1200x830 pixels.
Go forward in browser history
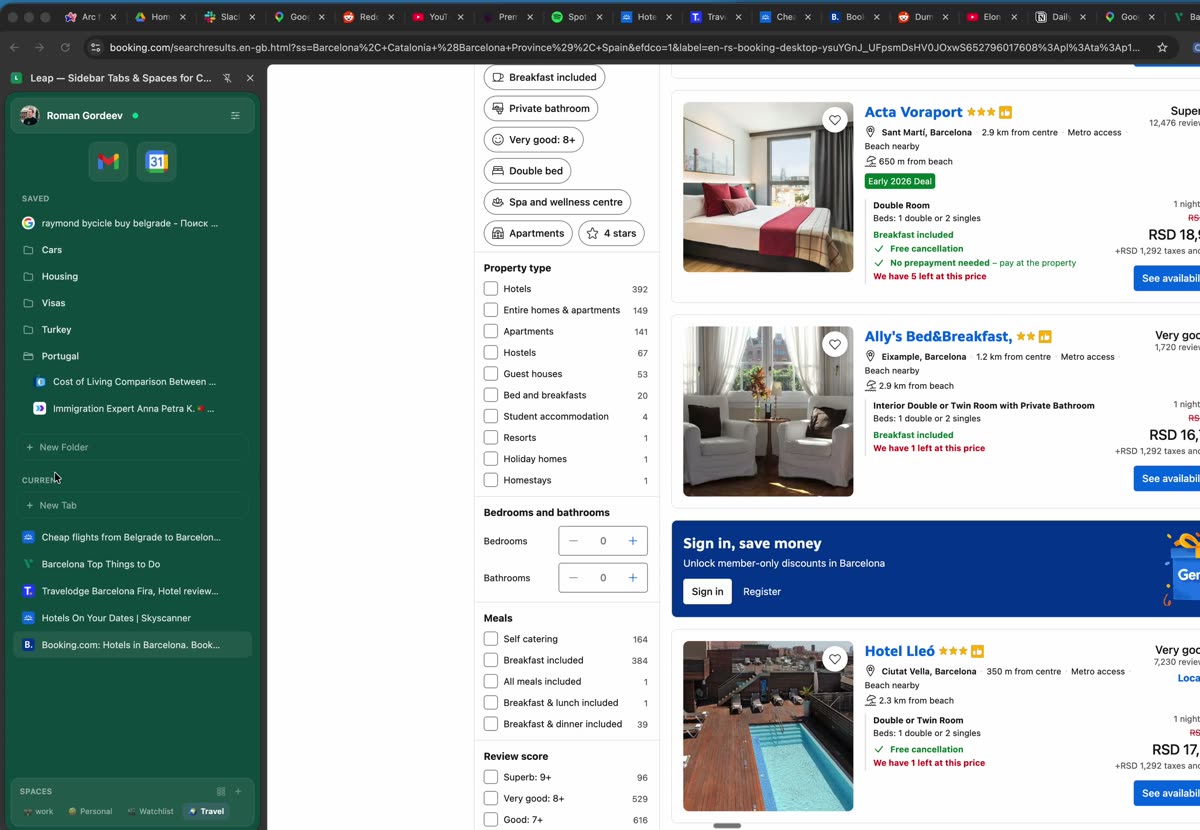(x=39, y=47)
